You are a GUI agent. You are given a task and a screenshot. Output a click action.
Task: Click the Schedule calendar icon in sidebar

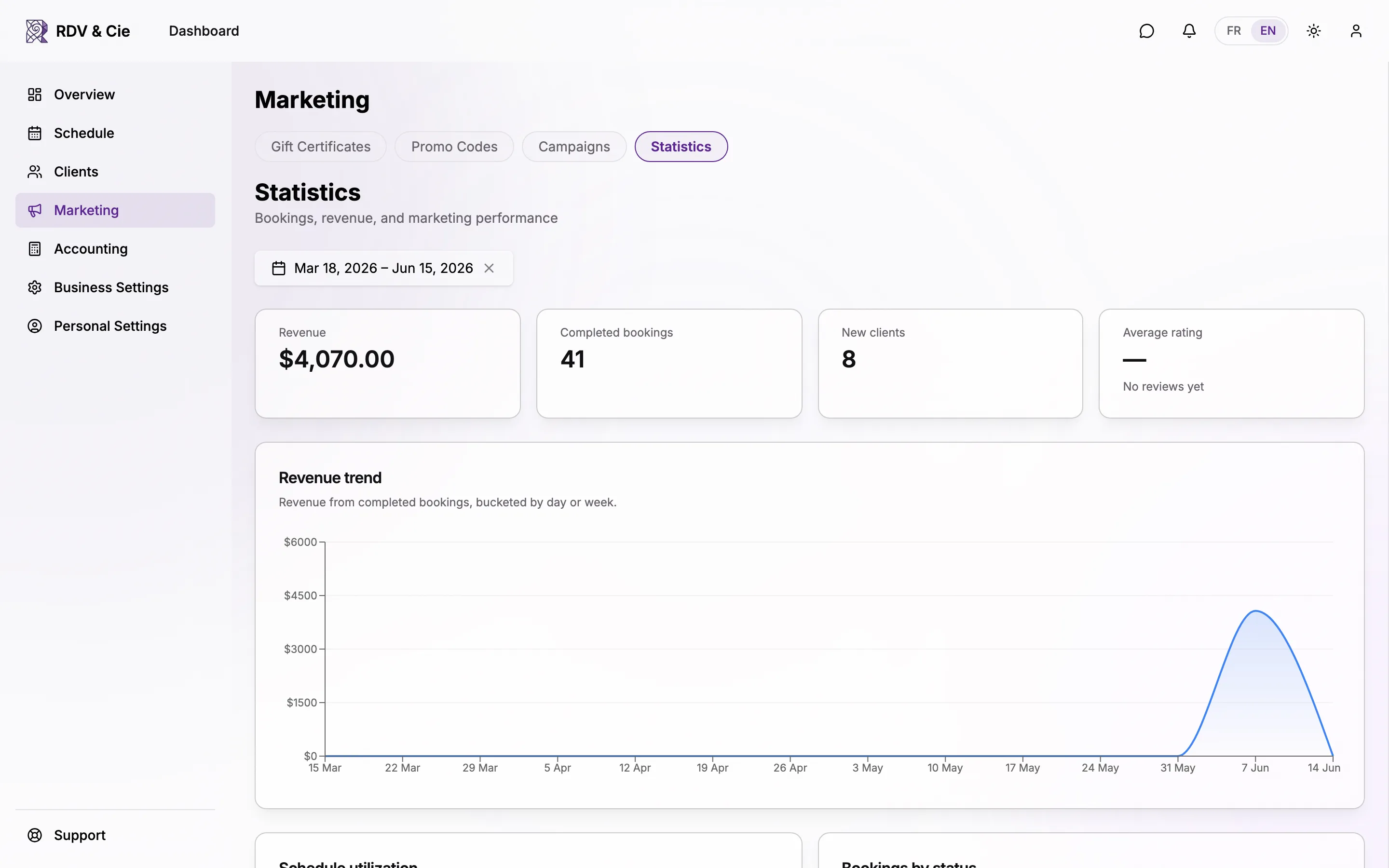point(34,133)
